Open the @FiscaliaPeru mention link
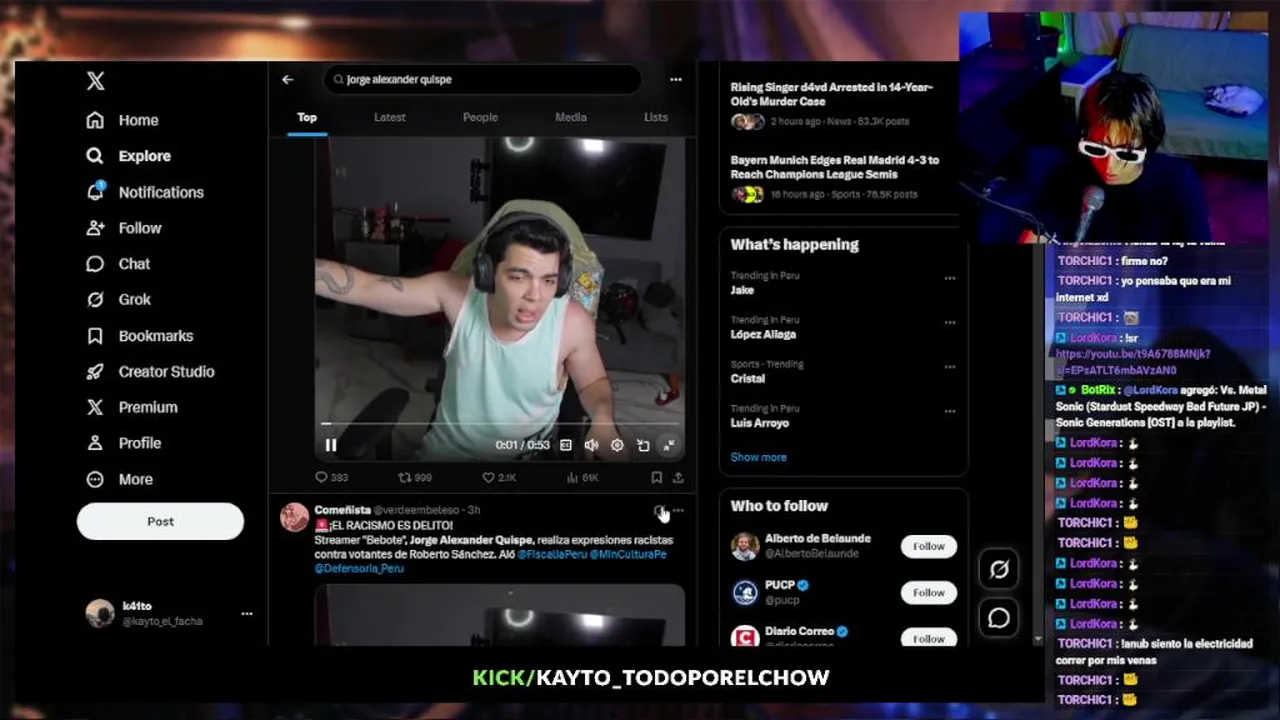The width and height of the screenshot is (1280, 720). tap(551, 554)
